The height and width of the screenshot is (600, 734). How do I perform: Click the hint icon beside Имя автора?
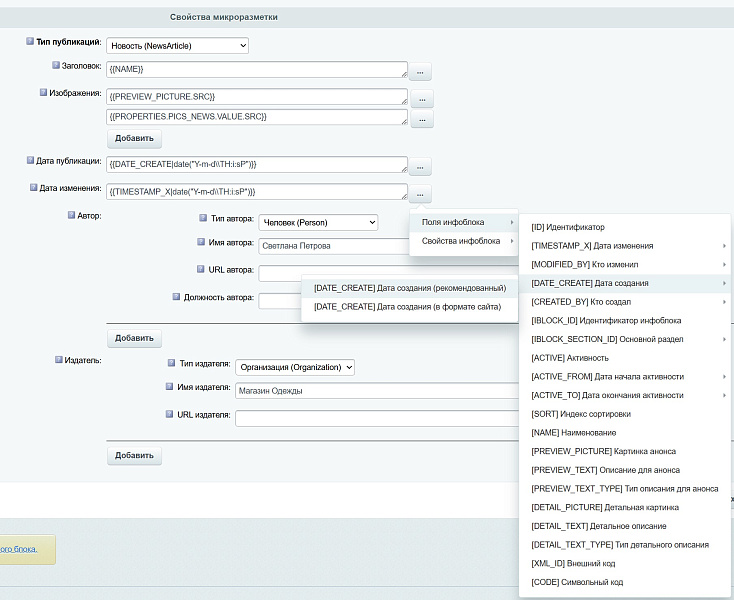(189, 242)
